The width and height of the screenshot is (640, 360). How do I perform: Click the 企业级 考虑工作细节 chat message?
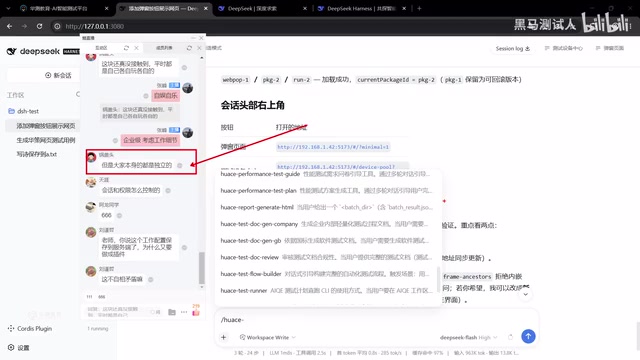[x=150, y=140]
